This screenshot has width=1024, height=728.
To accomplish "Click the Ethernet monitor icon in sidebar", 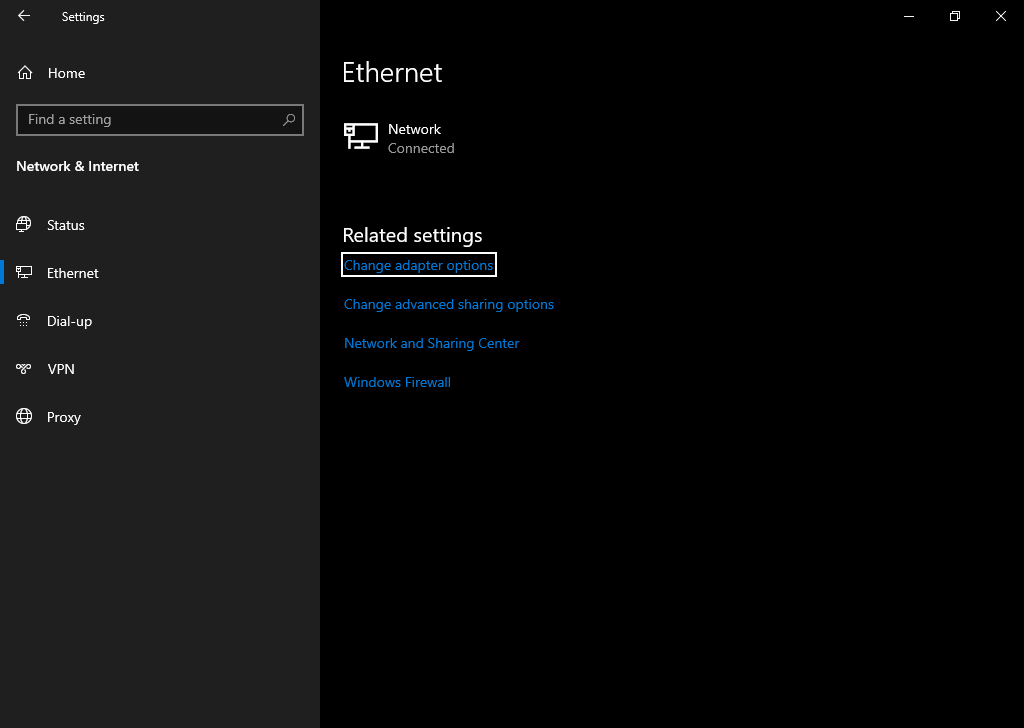I will [24, 273].
